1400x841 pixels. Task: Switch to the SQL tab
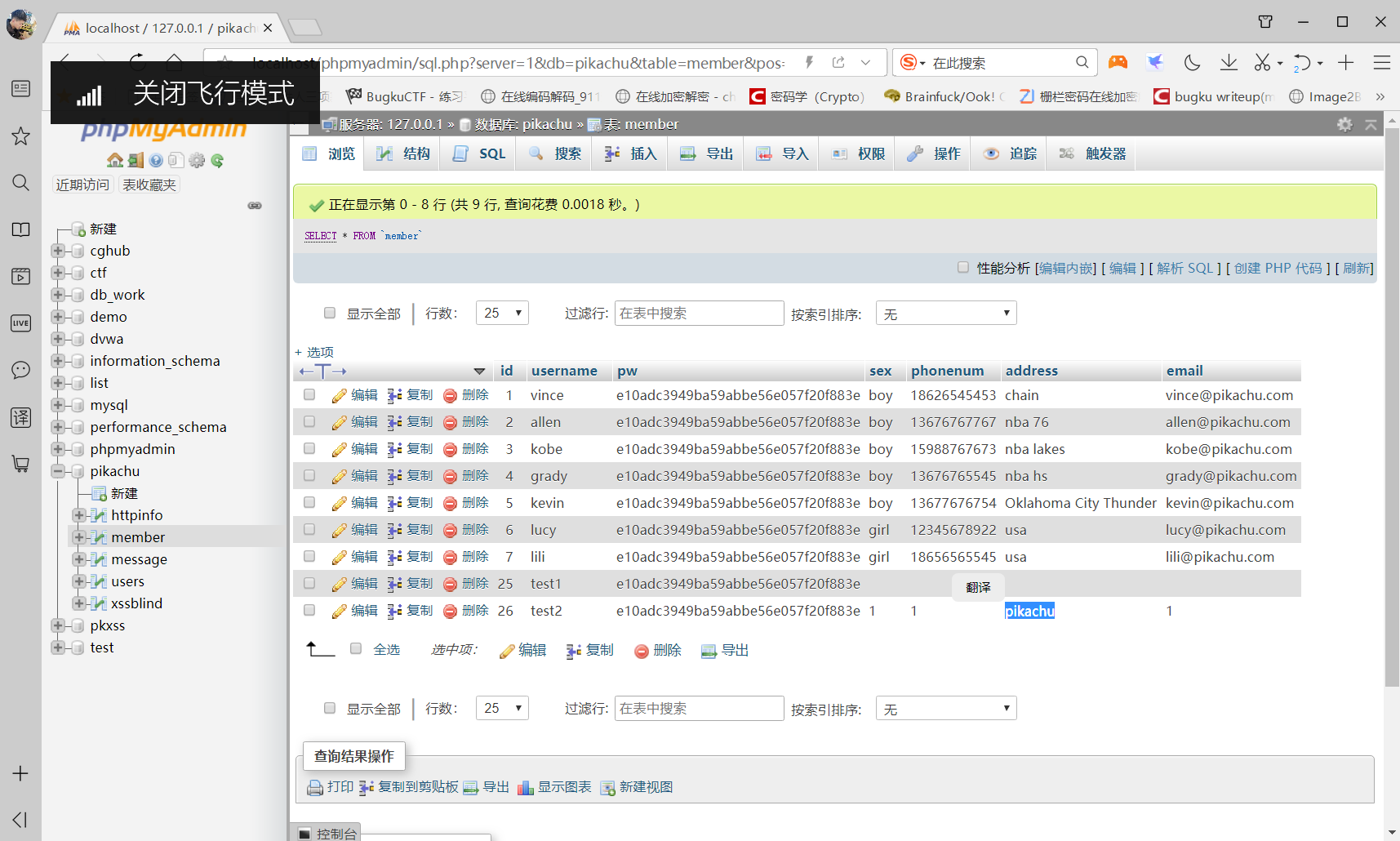[479, 154]
